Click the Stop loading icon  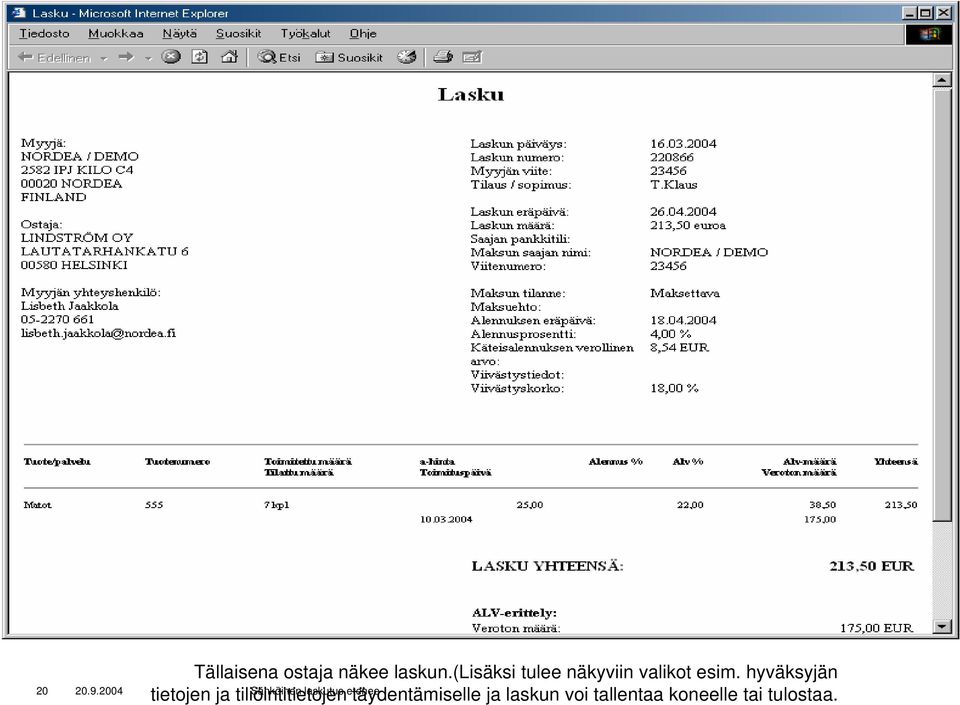pyautogui.click(x=171, y=57)
